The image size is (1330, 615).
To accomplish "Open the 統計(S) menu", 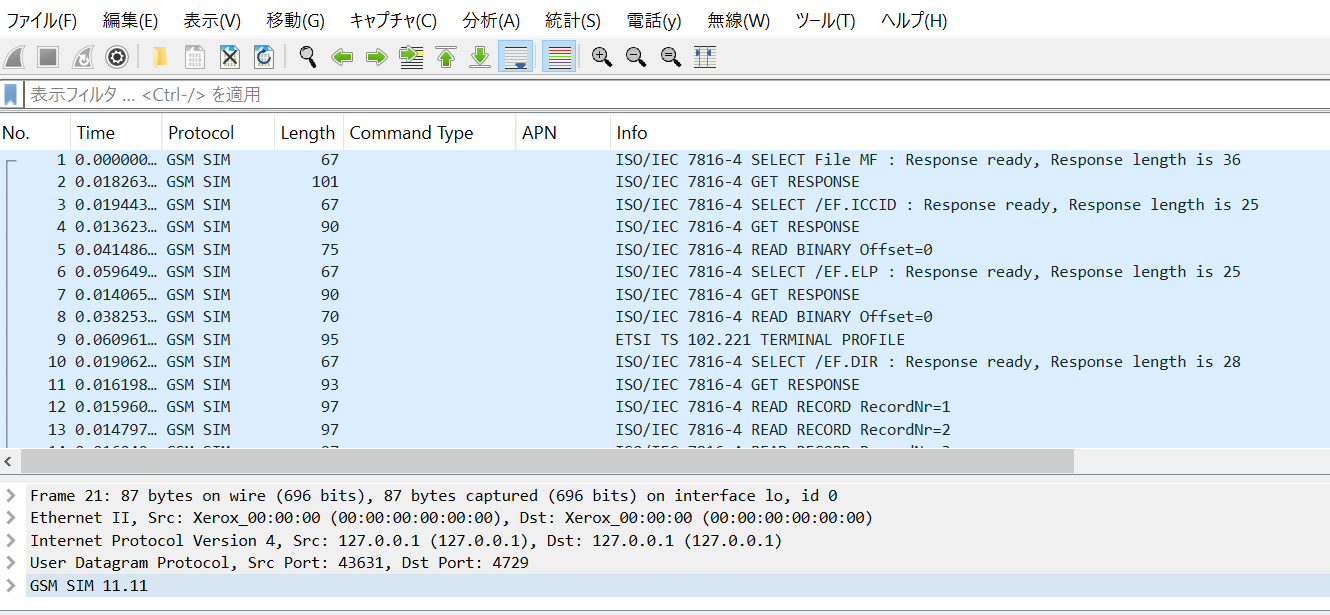I will pos(573,20).
